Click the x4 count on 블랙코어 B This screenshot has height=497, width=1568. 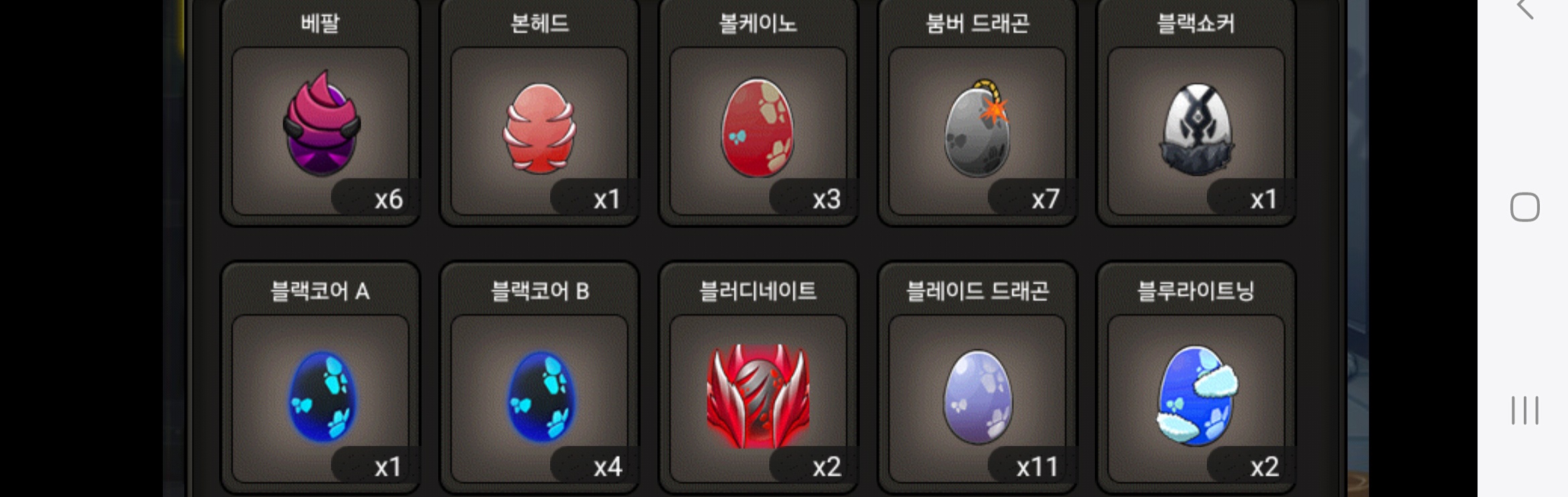(x=607, y=466)
